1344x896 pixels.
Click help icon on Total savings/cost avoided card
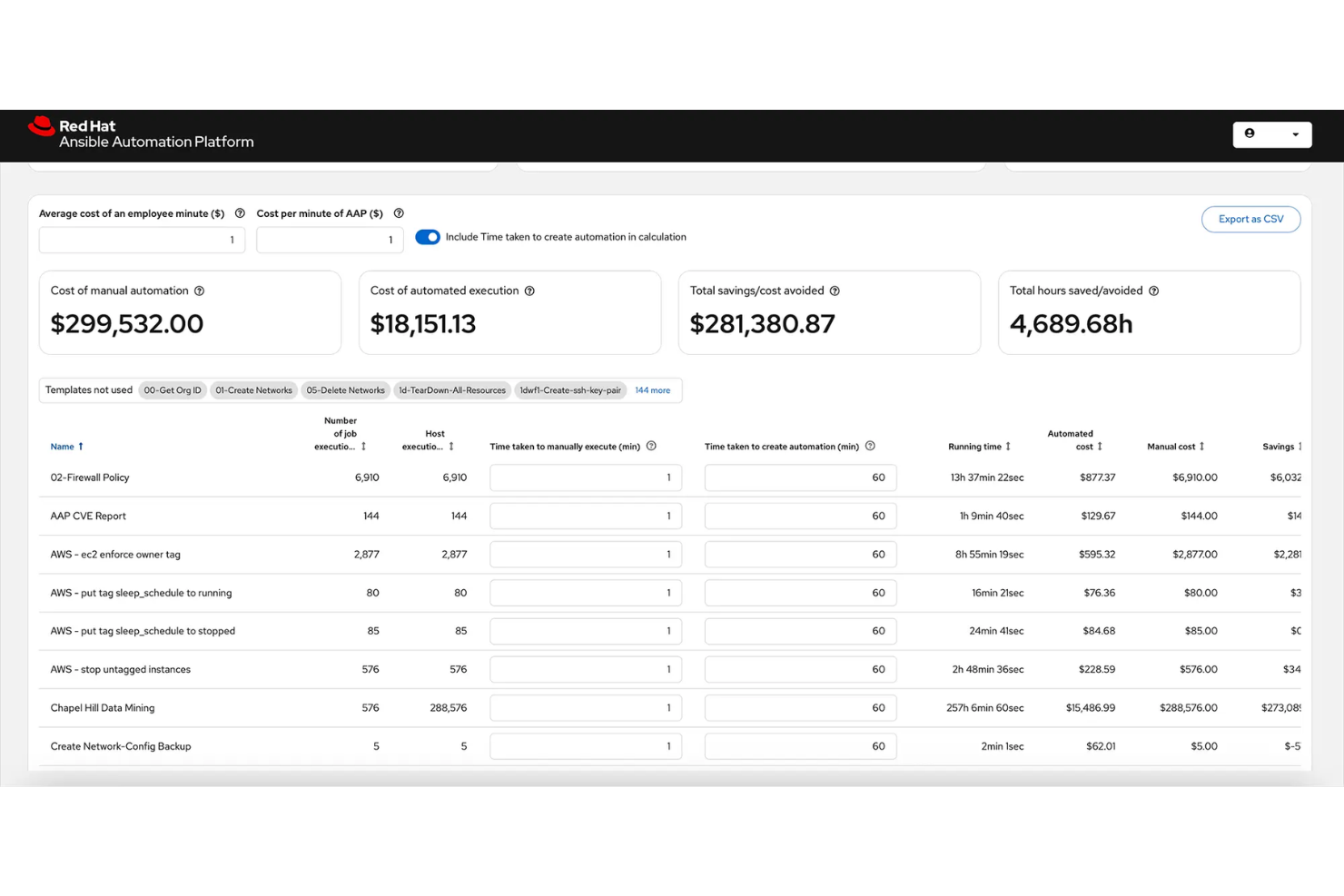click(x=835, y=290)
